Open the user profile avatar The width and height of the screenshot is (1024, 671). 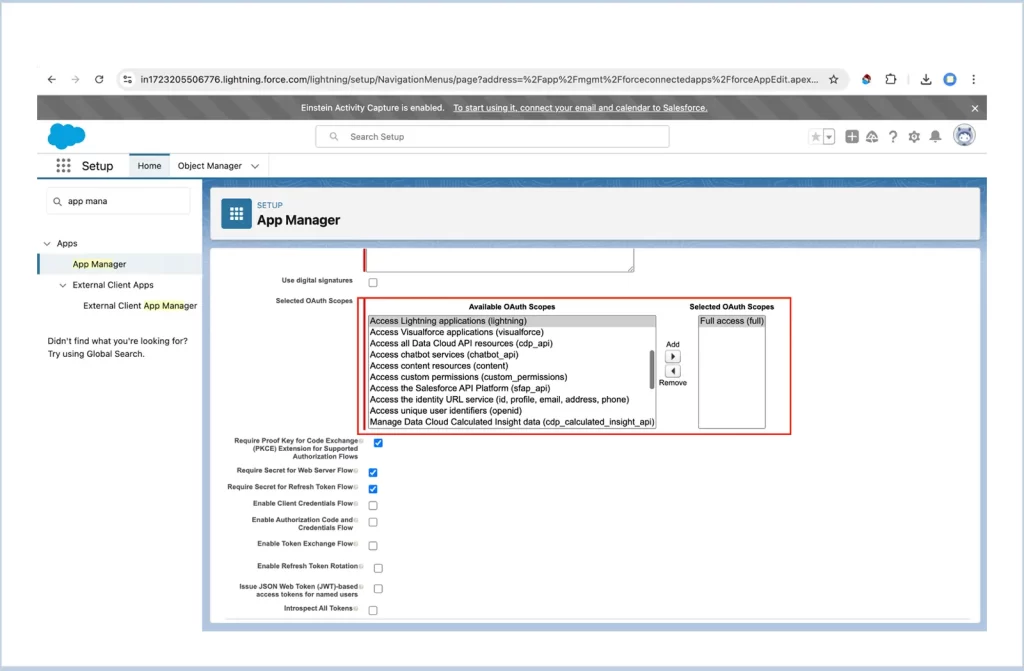[x=964, y=136]
